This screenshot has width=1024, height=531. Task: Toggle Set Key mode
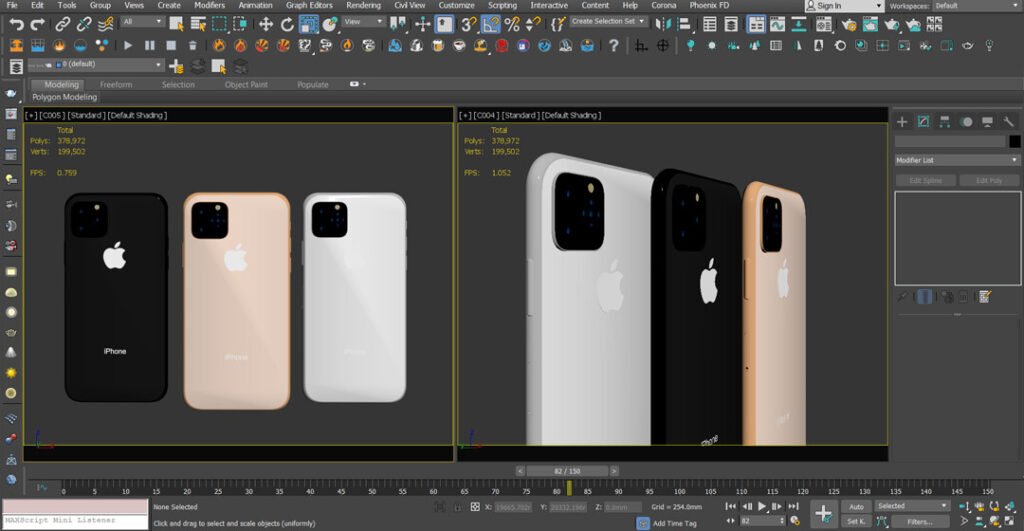(856, 521)
